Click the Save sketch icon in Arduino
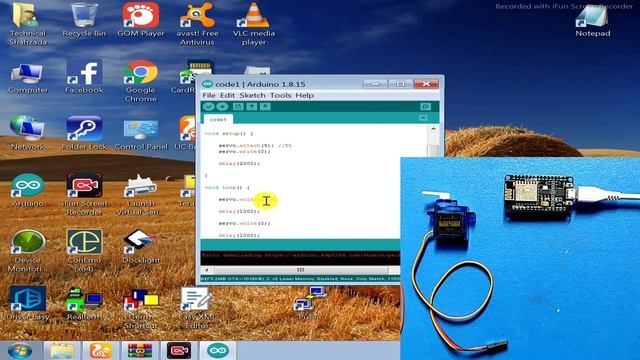The width and height of the screenshot is (640, 360). [x=265, y=107]
